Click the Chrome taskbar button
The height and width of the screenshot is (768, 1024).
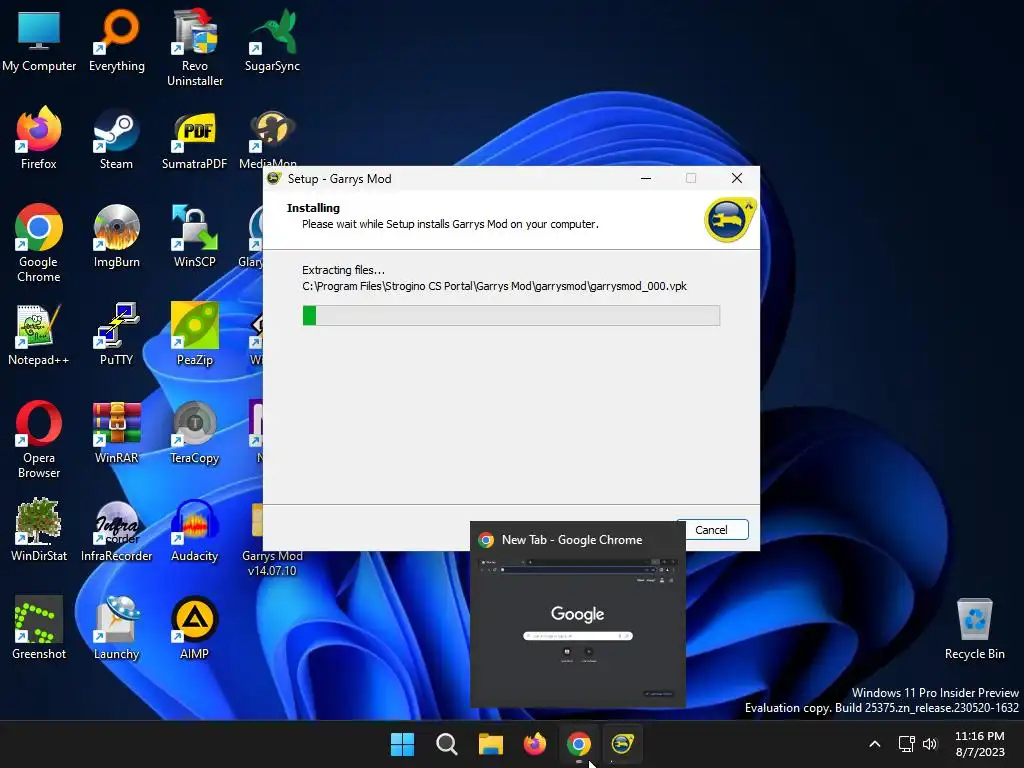(x=579, y=744)
